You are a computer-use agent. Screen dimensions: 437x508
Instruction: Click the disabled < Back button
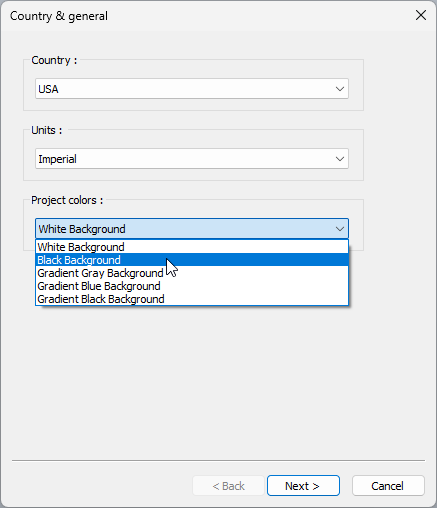point(229,486)
